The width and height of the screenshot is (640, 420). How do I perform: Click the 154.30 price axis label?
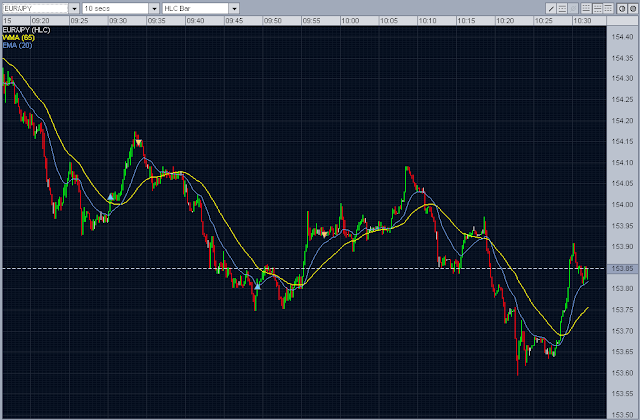point(622,78)
